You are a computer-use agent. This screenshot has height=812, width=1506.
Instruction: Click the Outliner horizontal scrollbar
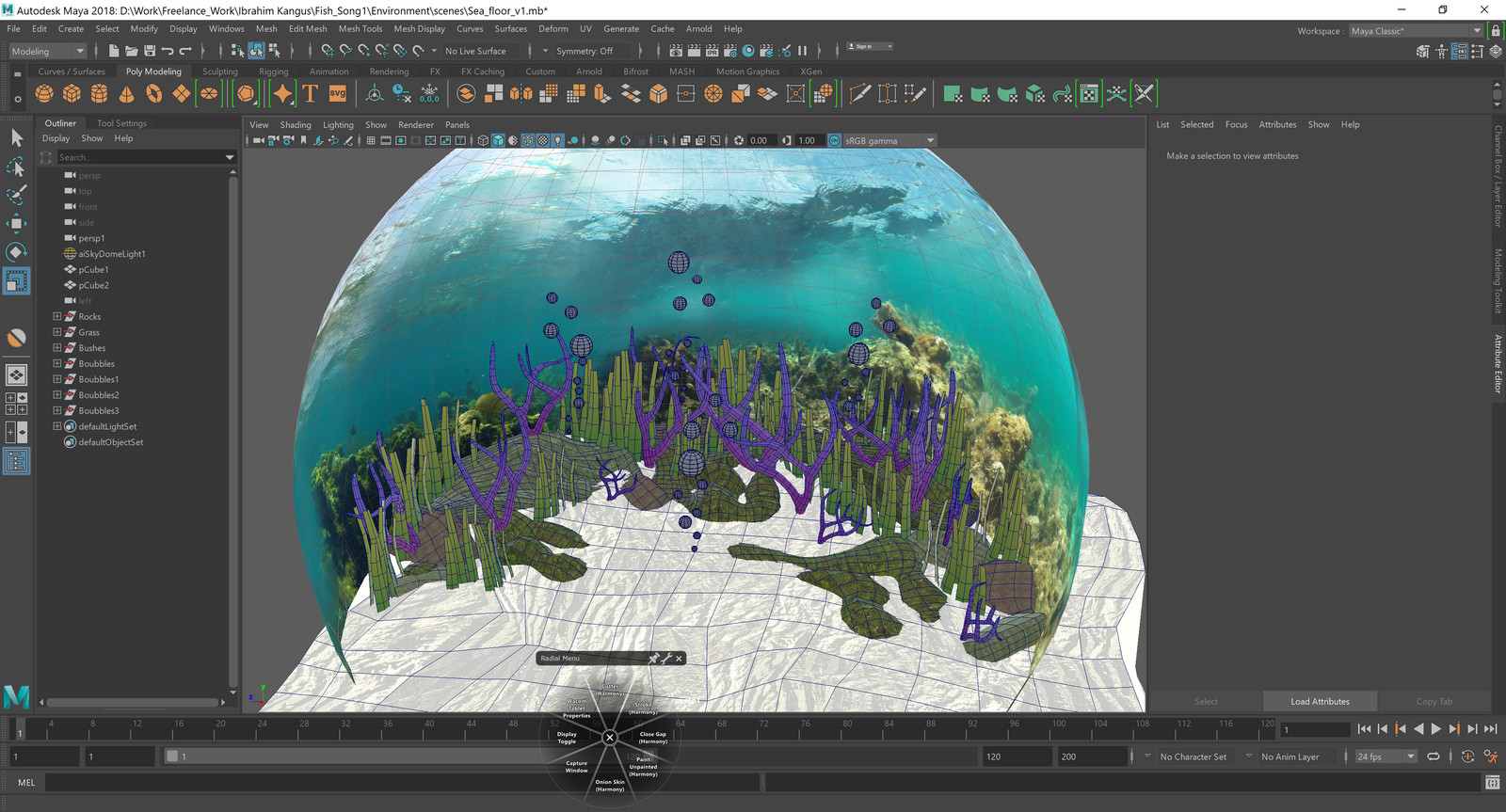click(132, 702)
